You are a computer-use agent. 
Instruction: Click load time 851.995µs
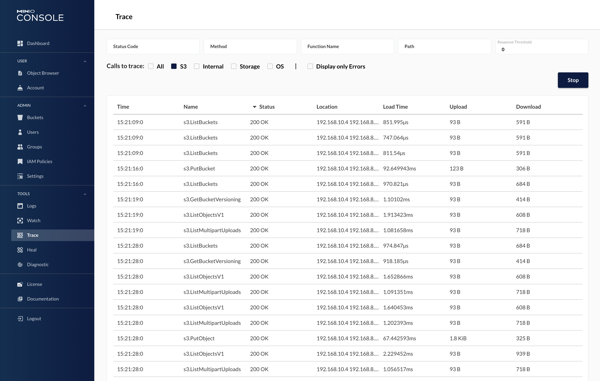coord(395,122)
